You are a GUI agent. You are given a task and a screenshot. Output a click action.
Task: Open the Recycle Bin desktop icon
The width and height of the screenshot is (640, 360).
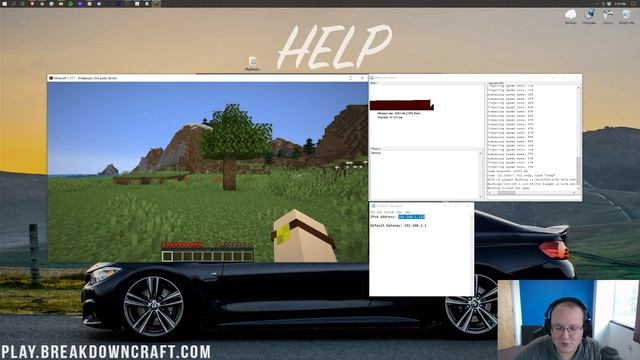(x=627, y=16)
